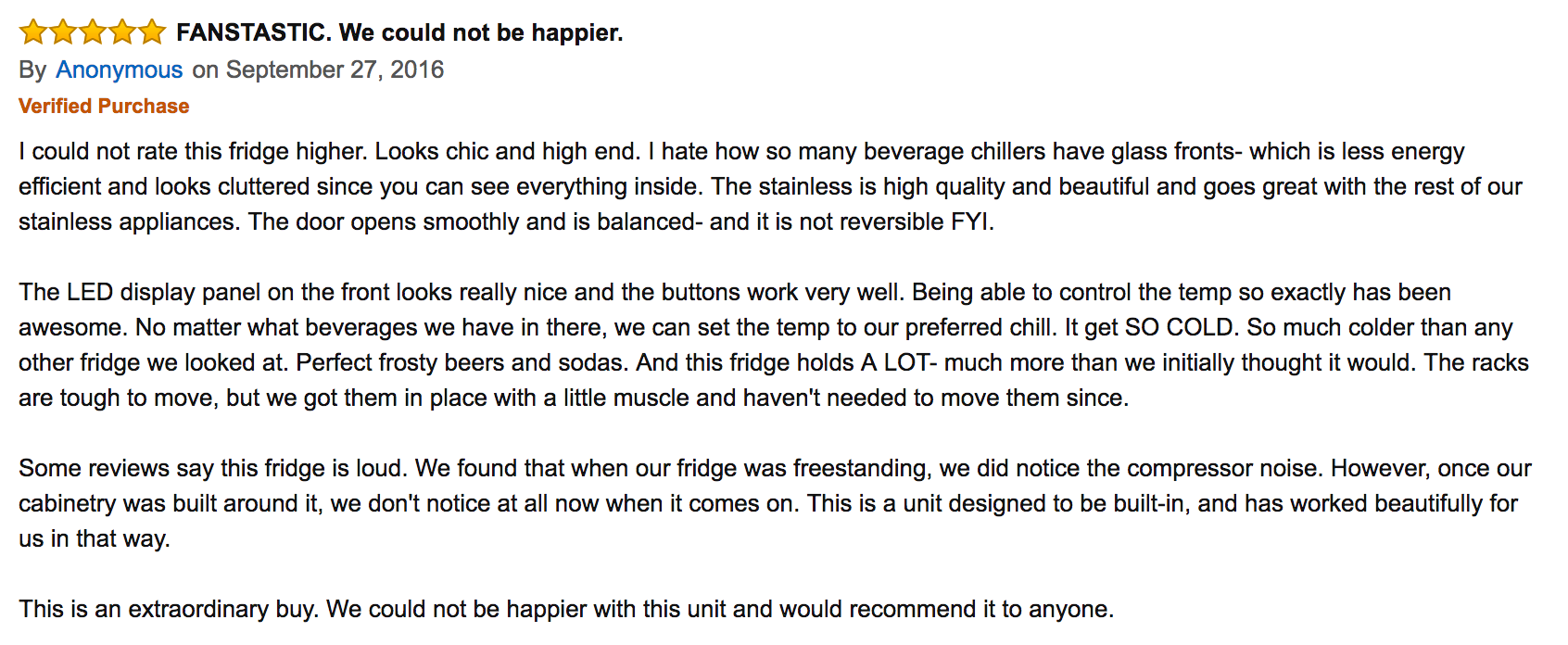Click the final line 'This is an extraordinary buy'
Screen dimensions: 1568x645
pyautogui.click(x=566, y=609)
